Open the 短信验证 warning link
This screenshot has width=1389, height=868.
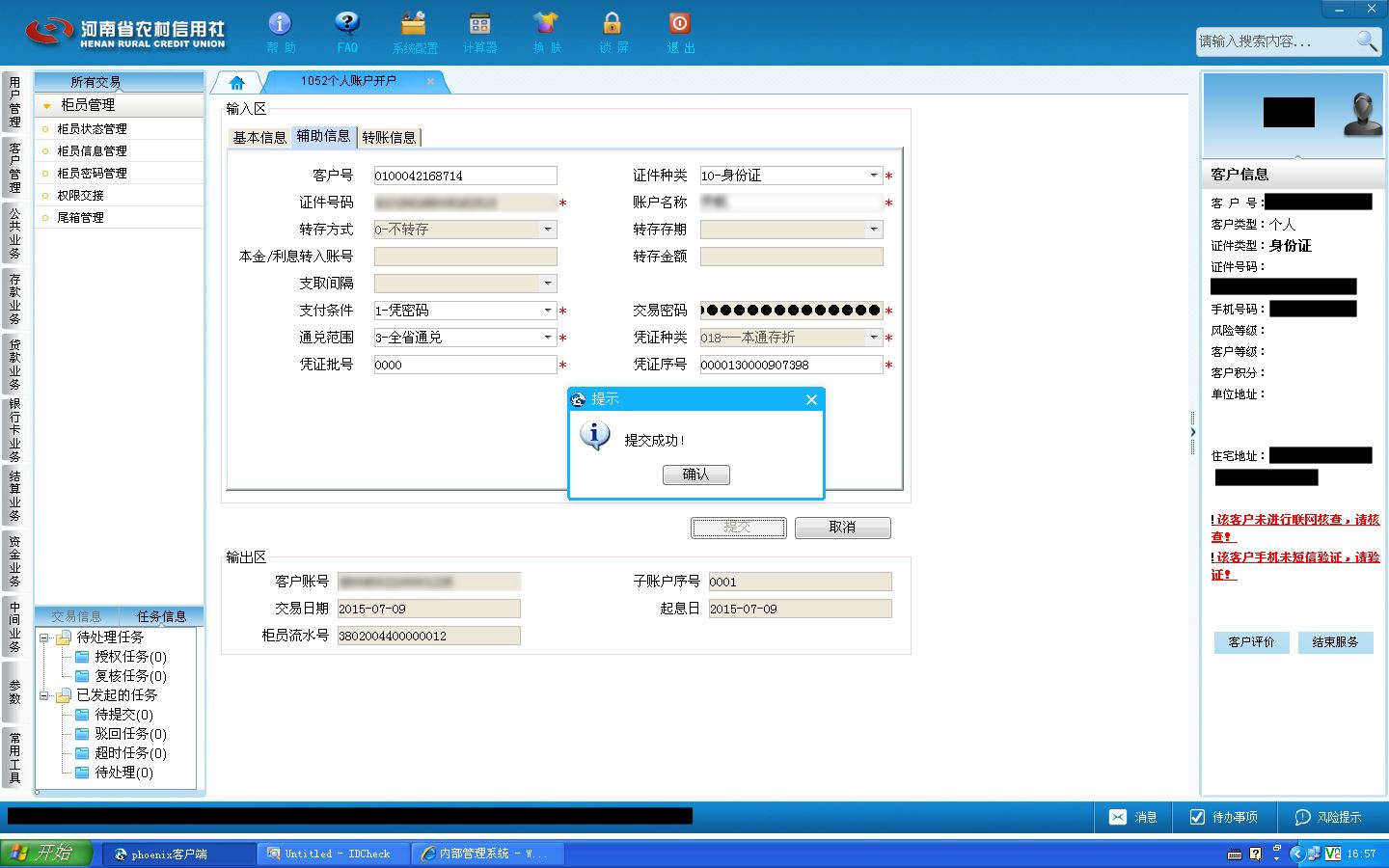click(1295, 565)
